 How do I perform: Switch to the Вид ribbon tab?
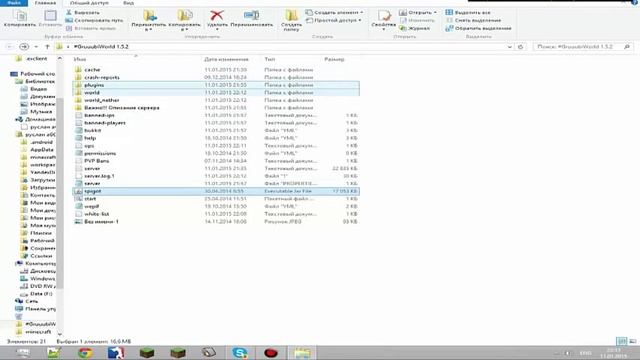(x=128, y=3)
